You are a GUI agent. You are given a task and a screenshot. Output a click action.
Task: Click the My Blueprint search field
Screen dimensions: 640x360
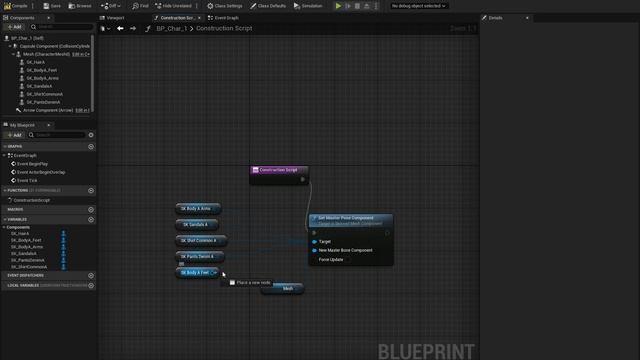coord(57,135)
